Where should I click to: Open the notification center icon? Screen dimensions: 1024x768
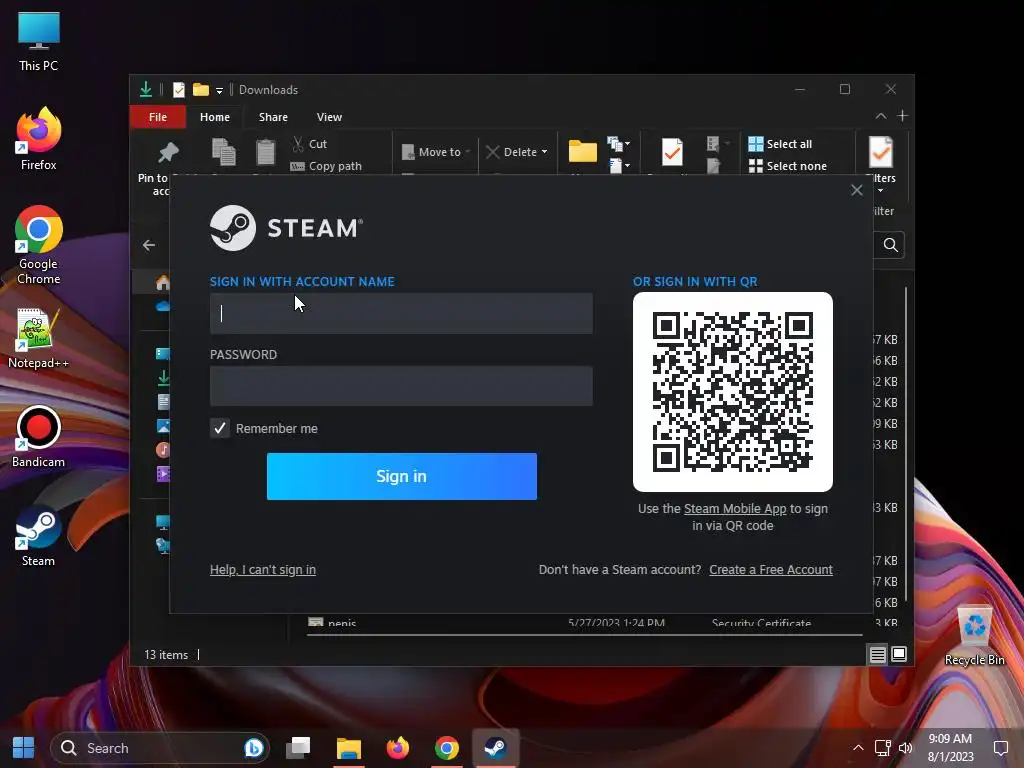click(x=1000, y=748)
